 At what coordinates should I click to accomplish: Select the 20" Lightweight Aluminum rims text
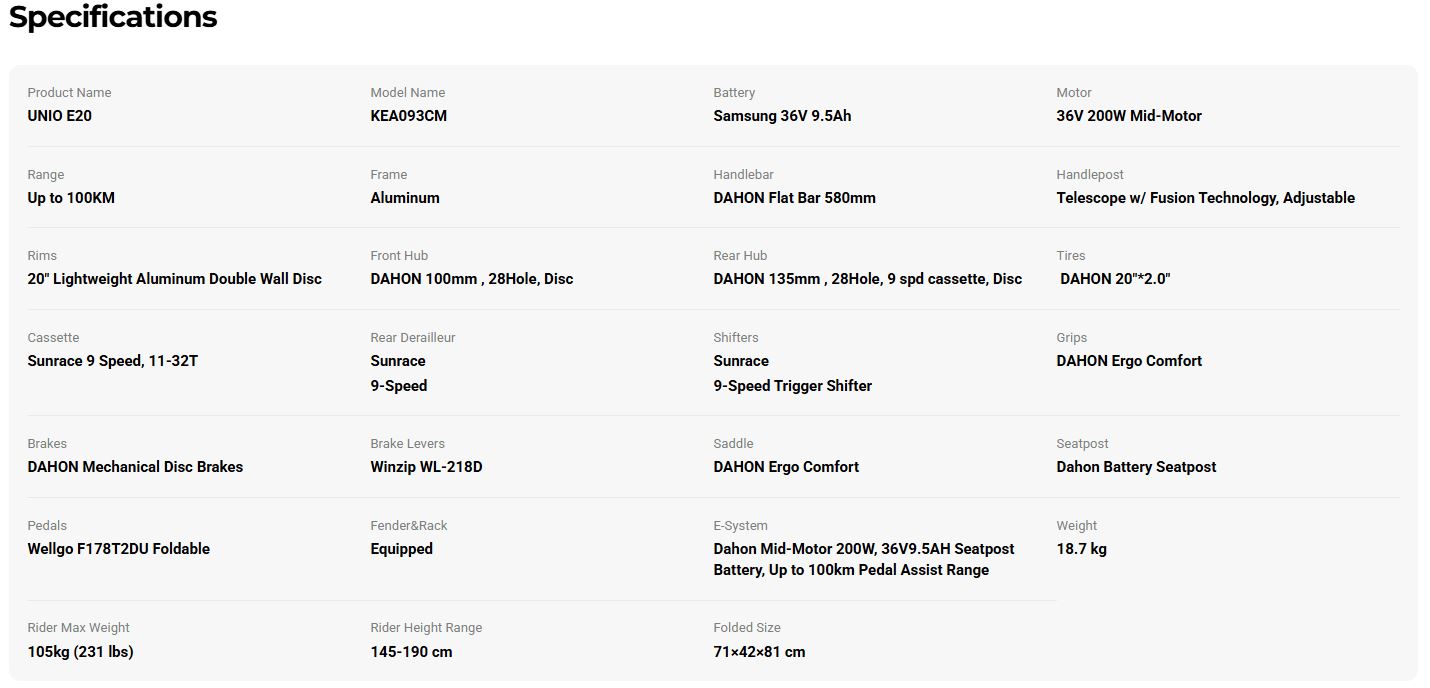175,279
